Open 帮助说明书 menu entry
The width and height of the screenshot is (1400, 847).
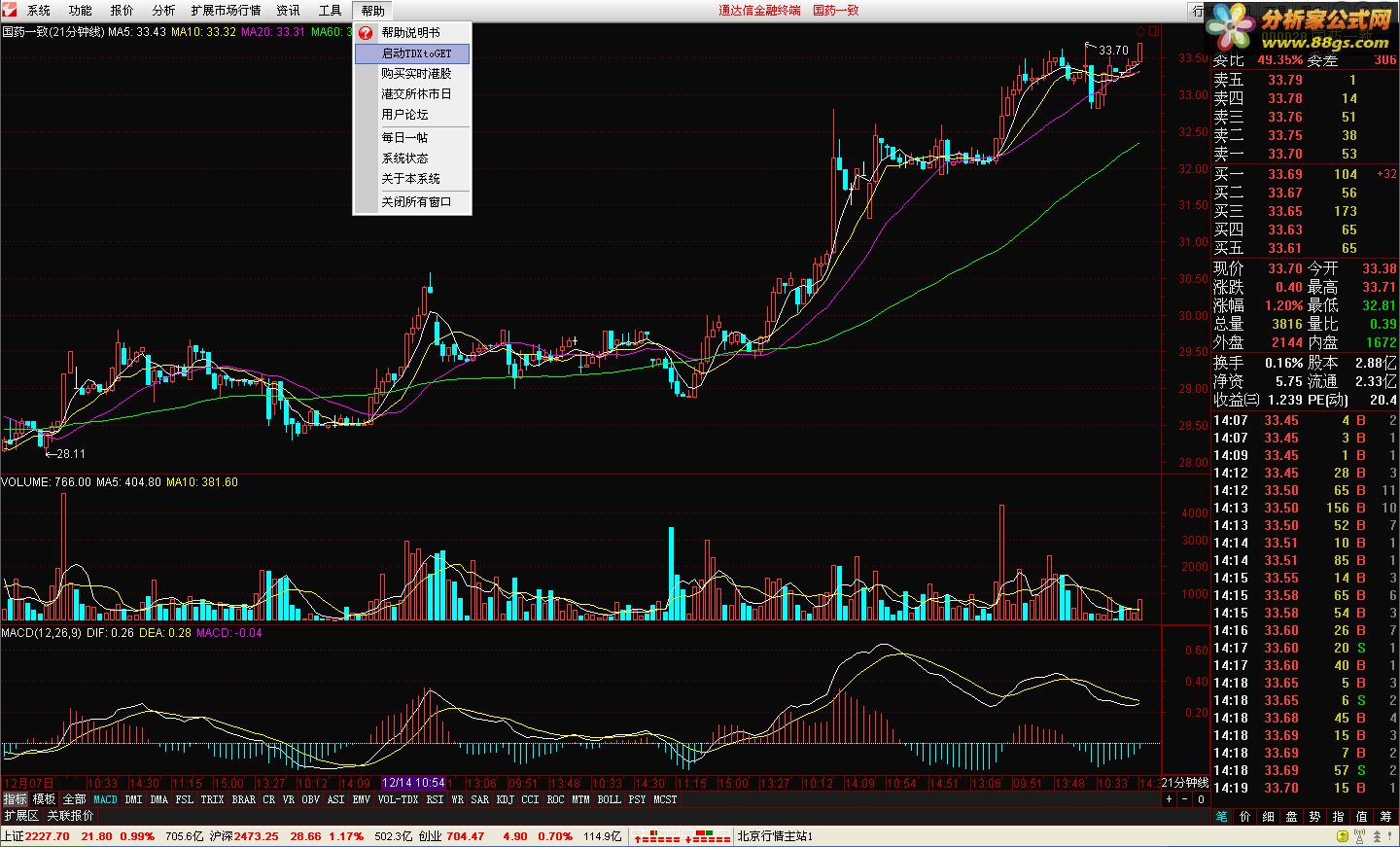412,33
